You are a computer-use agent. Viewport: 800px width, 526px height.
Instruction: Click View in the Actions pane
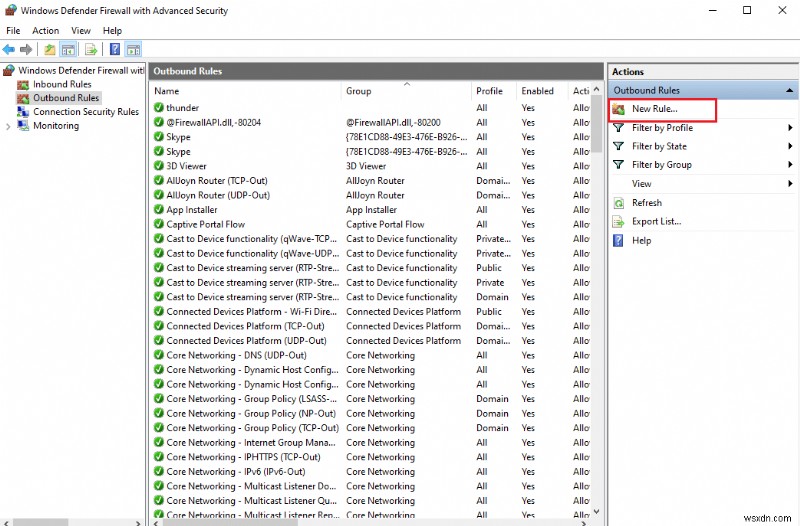(x=641, y=184)
